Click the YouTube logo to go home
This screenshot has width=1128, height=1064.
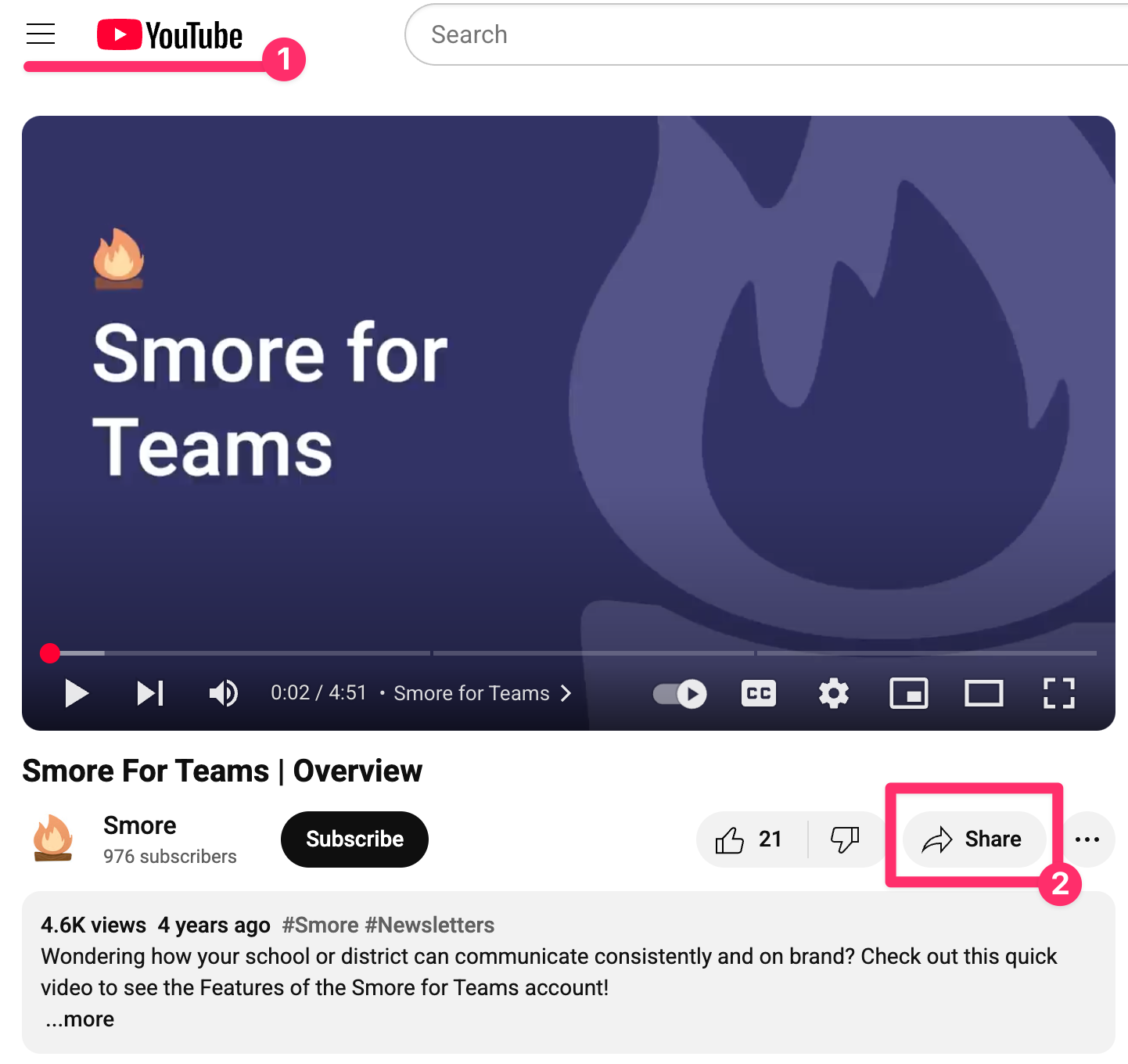(x=170, y=35)
